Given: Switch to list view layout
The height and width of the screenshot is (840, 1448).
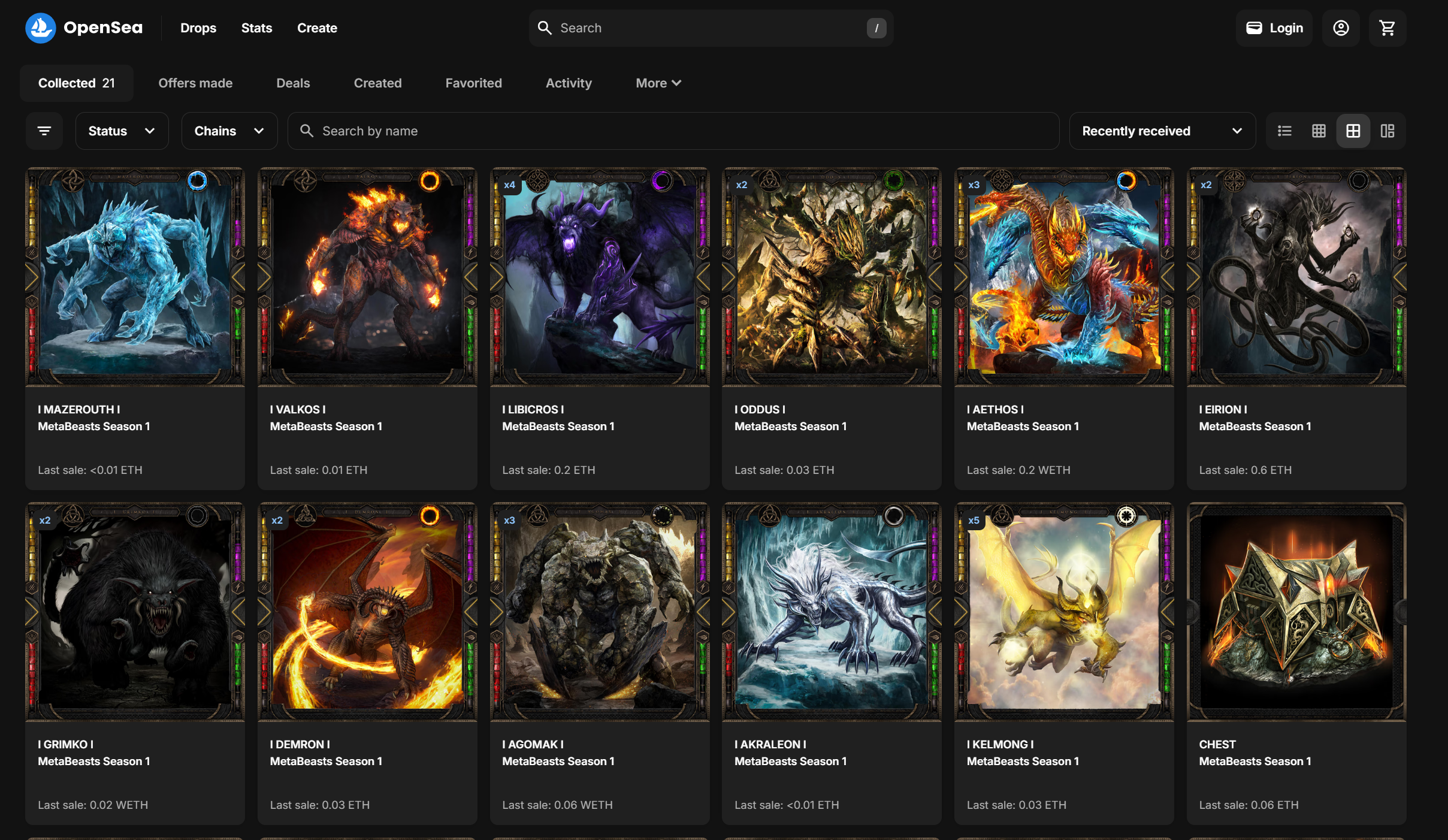Looking at the screenshot, I should pos(1284,131).
